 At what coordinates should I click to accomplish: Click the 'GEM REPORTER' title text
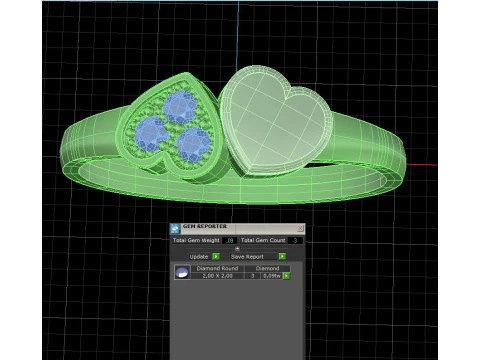coord(205,226)
